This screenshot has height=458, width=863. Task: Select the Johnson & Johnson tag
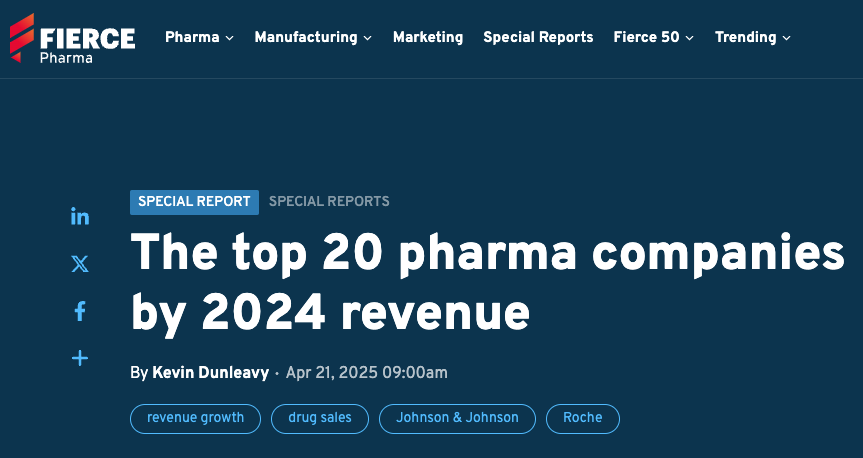tap(457, 418)
